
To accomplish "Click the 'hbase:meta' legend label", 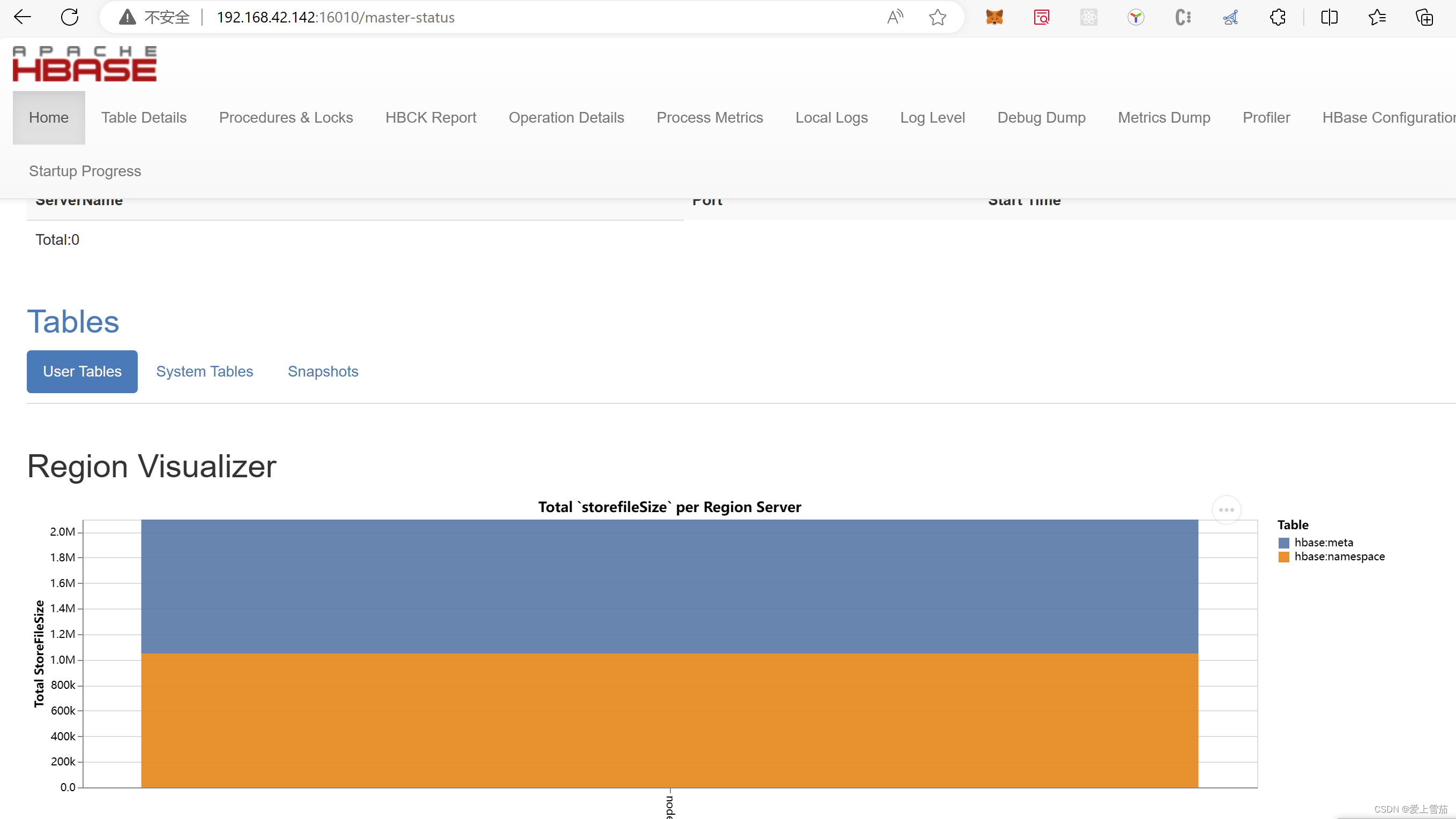I will click(1323, 542).
